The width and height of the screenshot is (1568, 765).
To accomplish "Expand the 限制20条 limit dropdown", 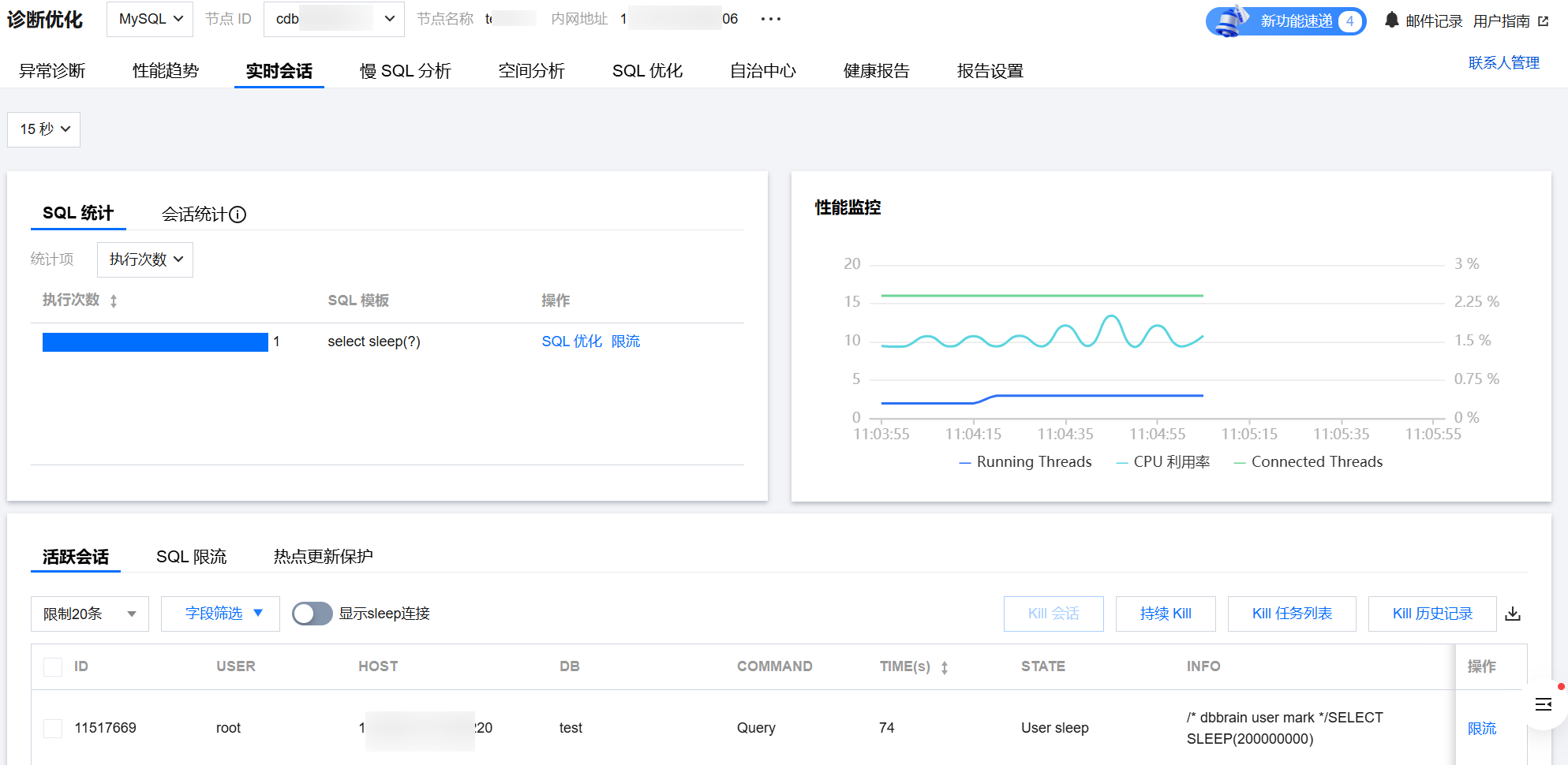I will tap(89, 614).
